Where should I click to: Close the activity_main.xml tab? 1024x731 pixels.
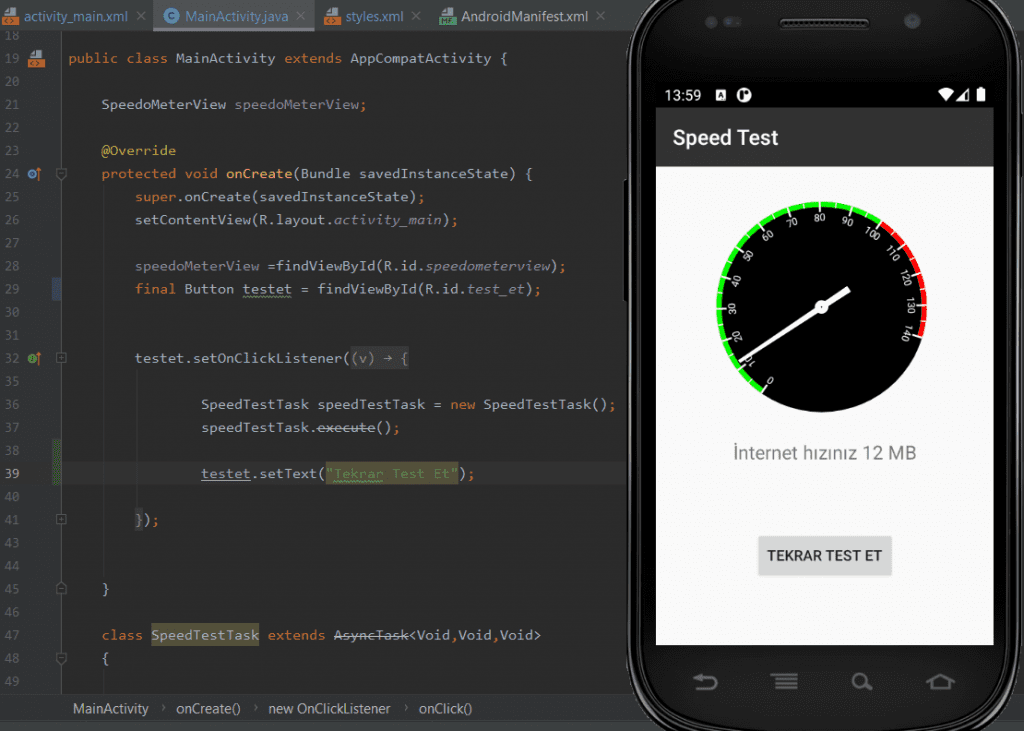(140, 17)
